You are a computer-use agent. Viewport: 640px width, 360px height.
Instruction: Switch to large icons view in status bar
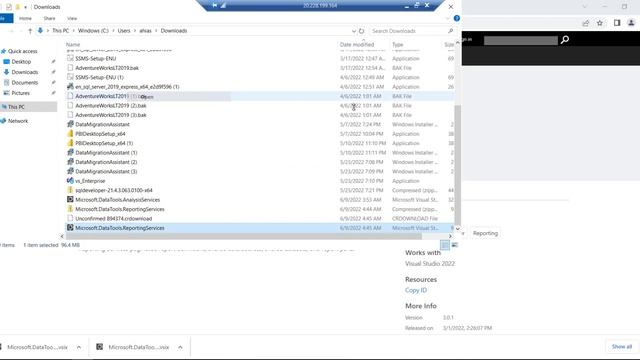pos(454,245)
